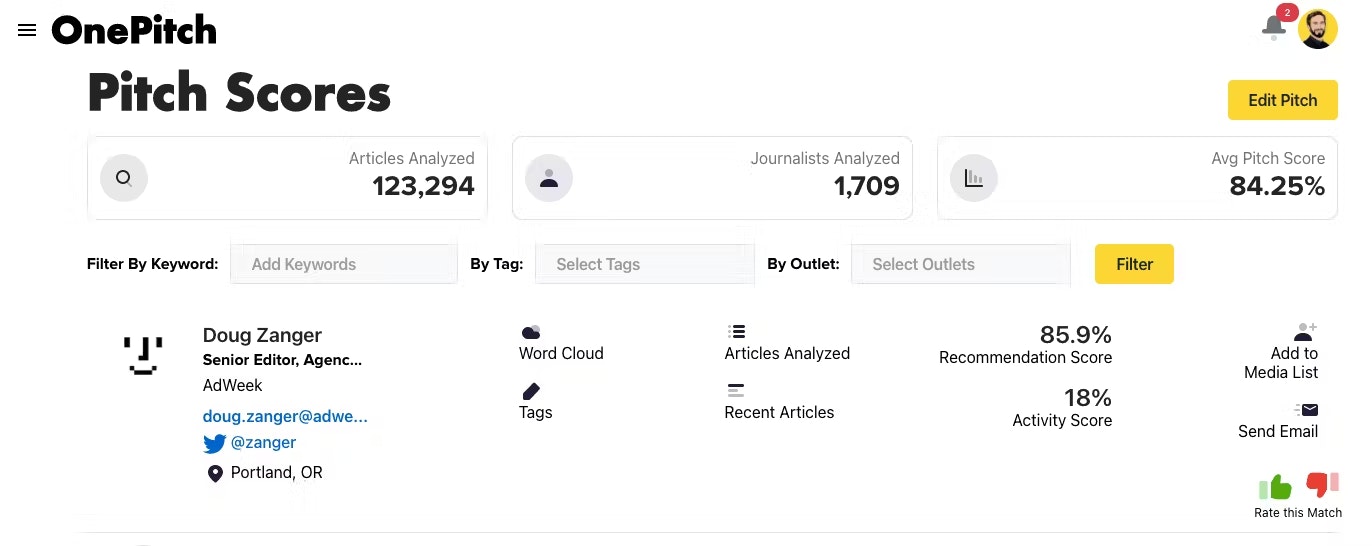The height and width of the screenshot is (546, 1372).
Task: Focus the Add Keywords input field
Action: pos(344,264)
